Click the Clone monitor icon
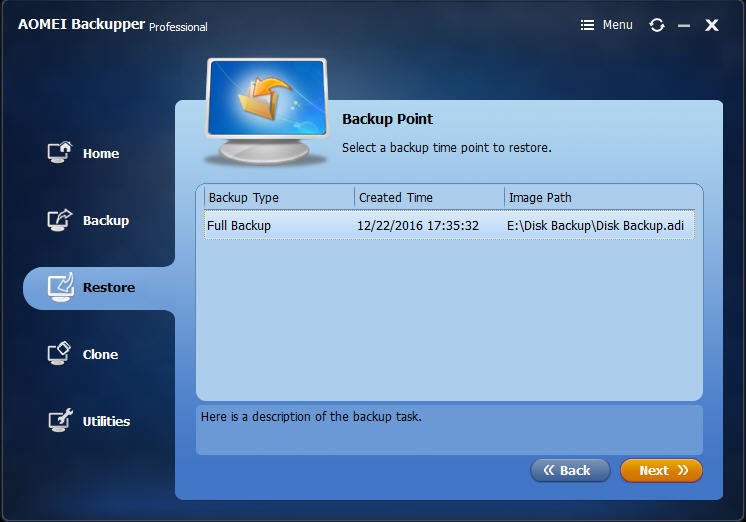Screen dimensions: 746x522 pyautogui.click(x=59, y=354)
